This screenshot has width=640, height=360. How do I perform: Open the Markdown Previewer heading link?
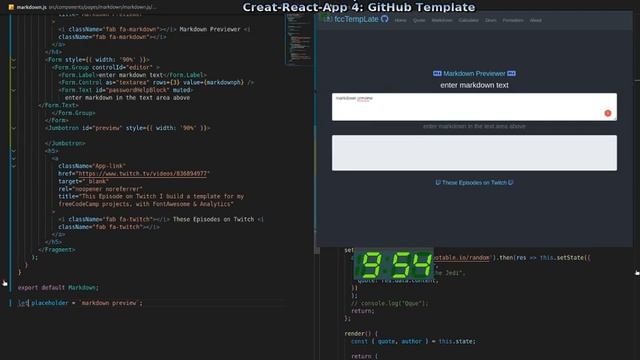(x=474, y=73)
